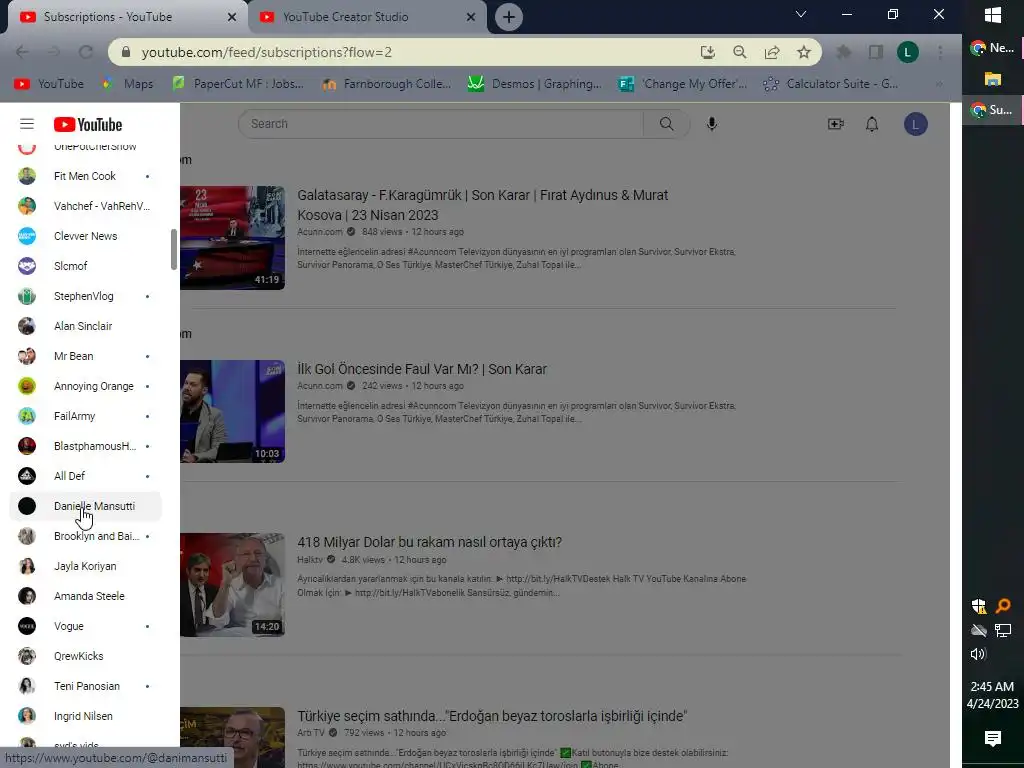This screenshot has height=768, width=1024.
Task: Click the sidebar scrollbar thumb
Action: 174,249
